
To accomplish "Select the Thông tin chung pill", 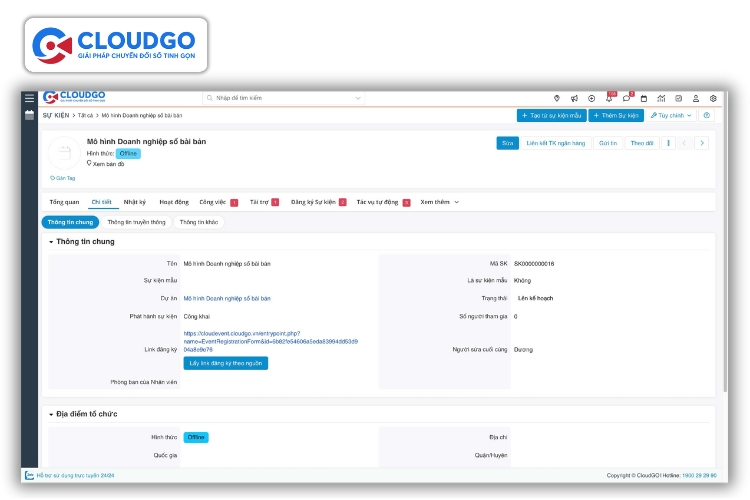I will [70, 222].
